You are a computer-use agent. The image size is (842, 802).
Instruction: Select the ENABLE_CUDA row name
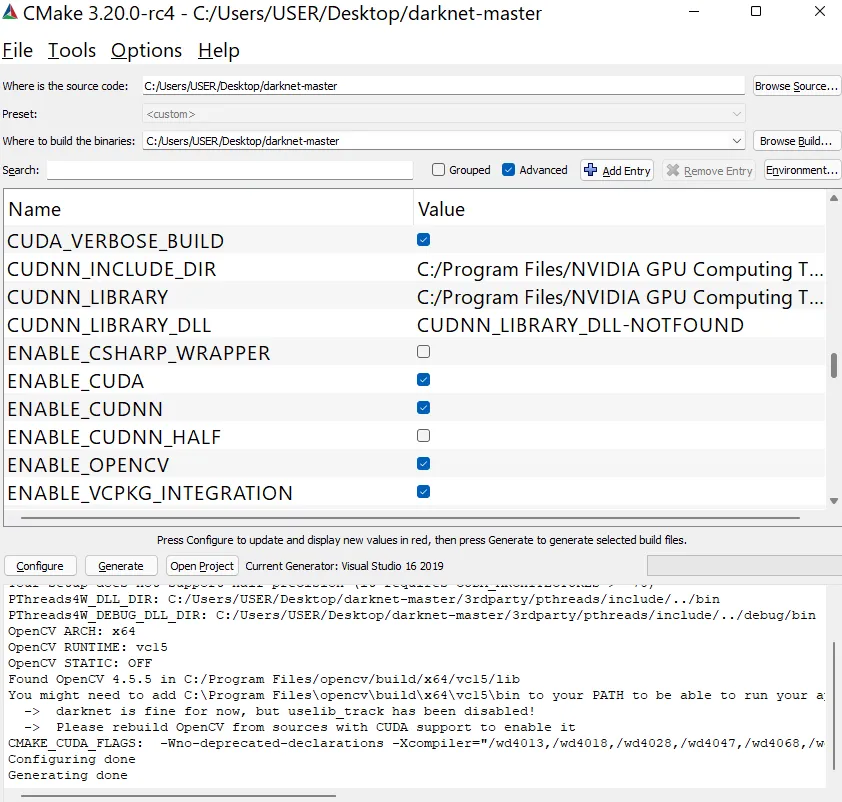coord(76,381)
